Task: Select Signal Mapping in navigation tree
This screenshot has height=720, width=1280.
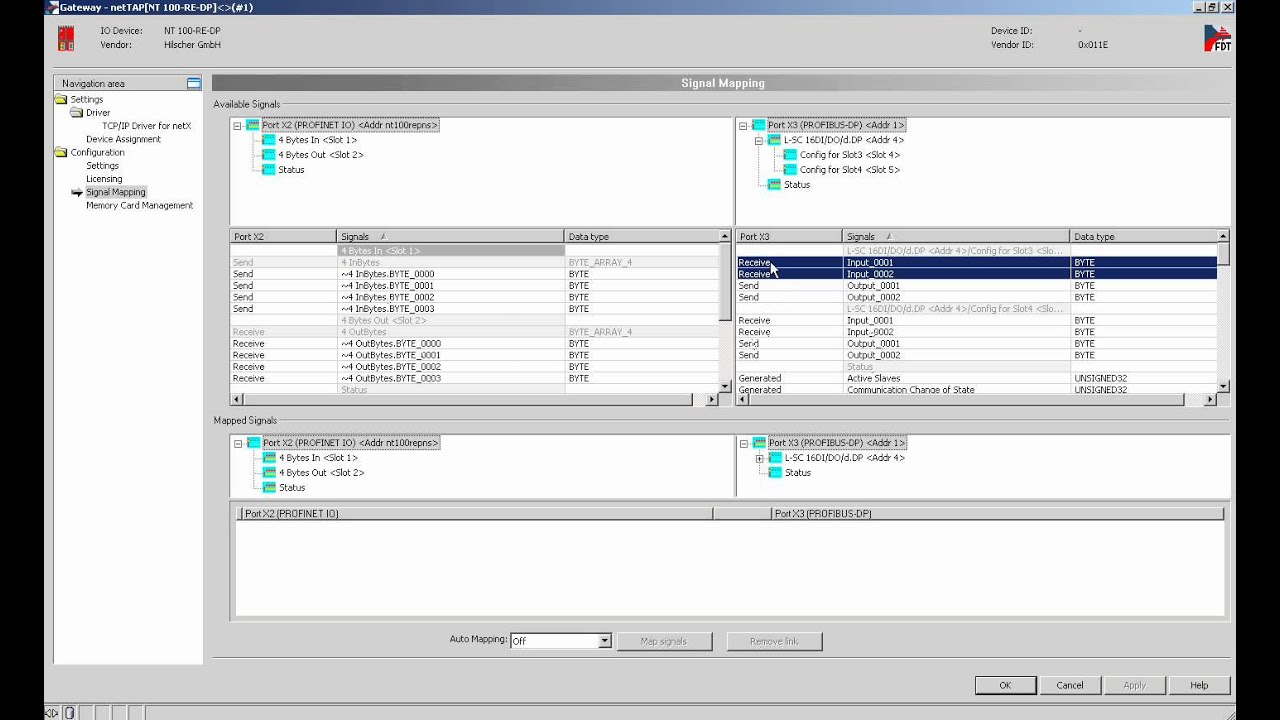Action: pos(116,192)
